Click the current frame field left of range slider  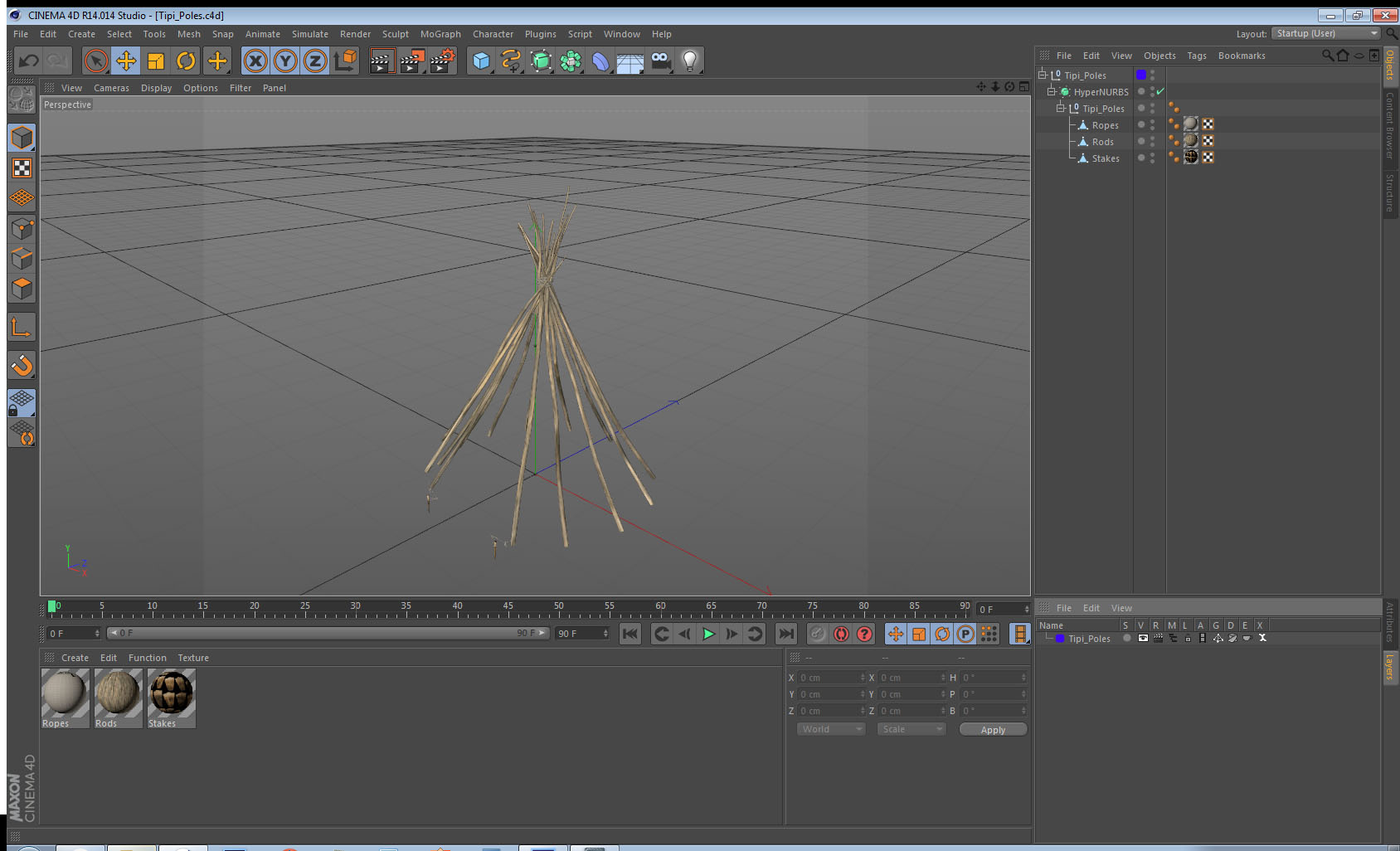click(x=73, y=634)
